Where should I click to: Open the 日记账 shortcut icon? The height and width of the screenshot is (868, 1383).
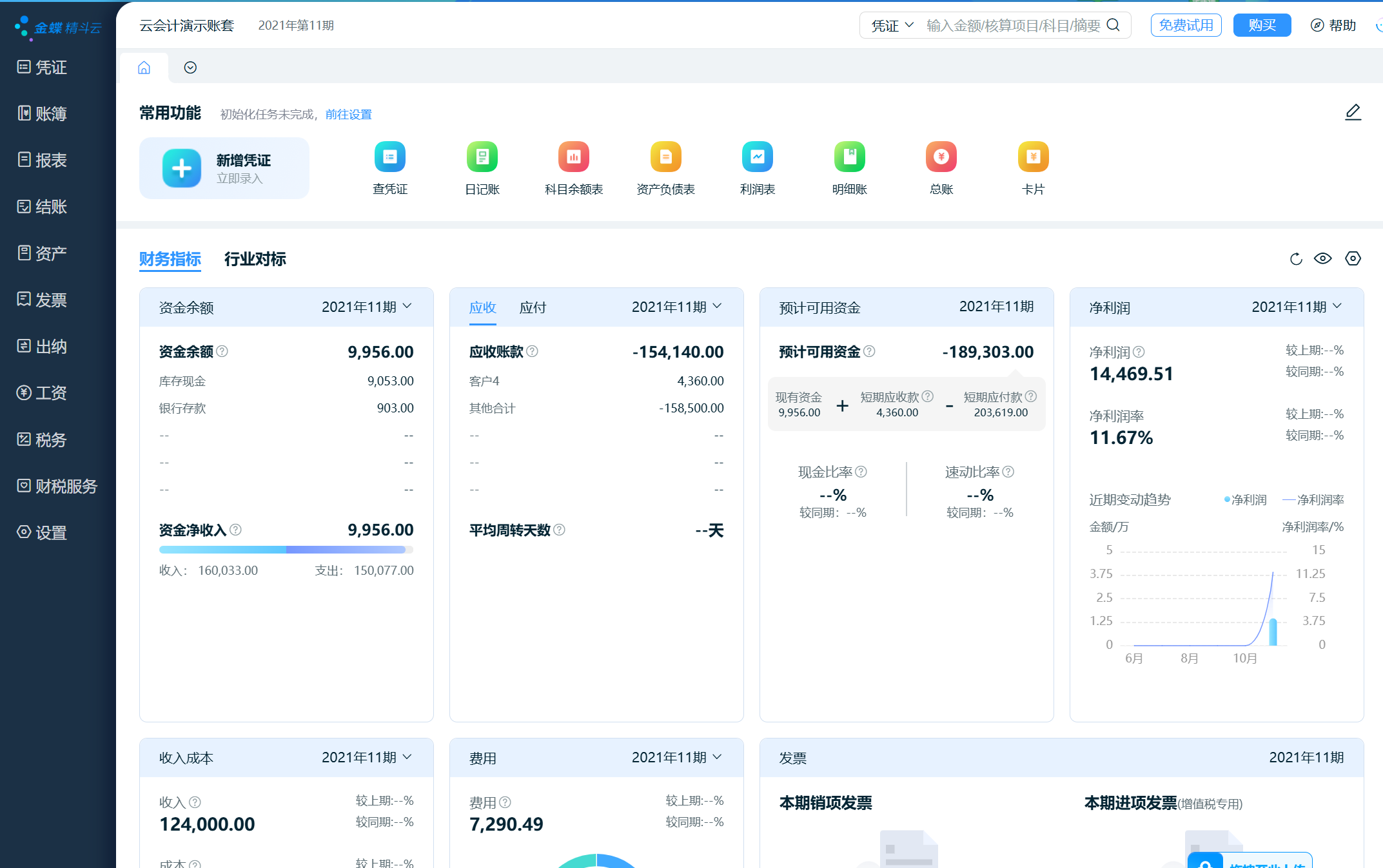tap(482, 157)
